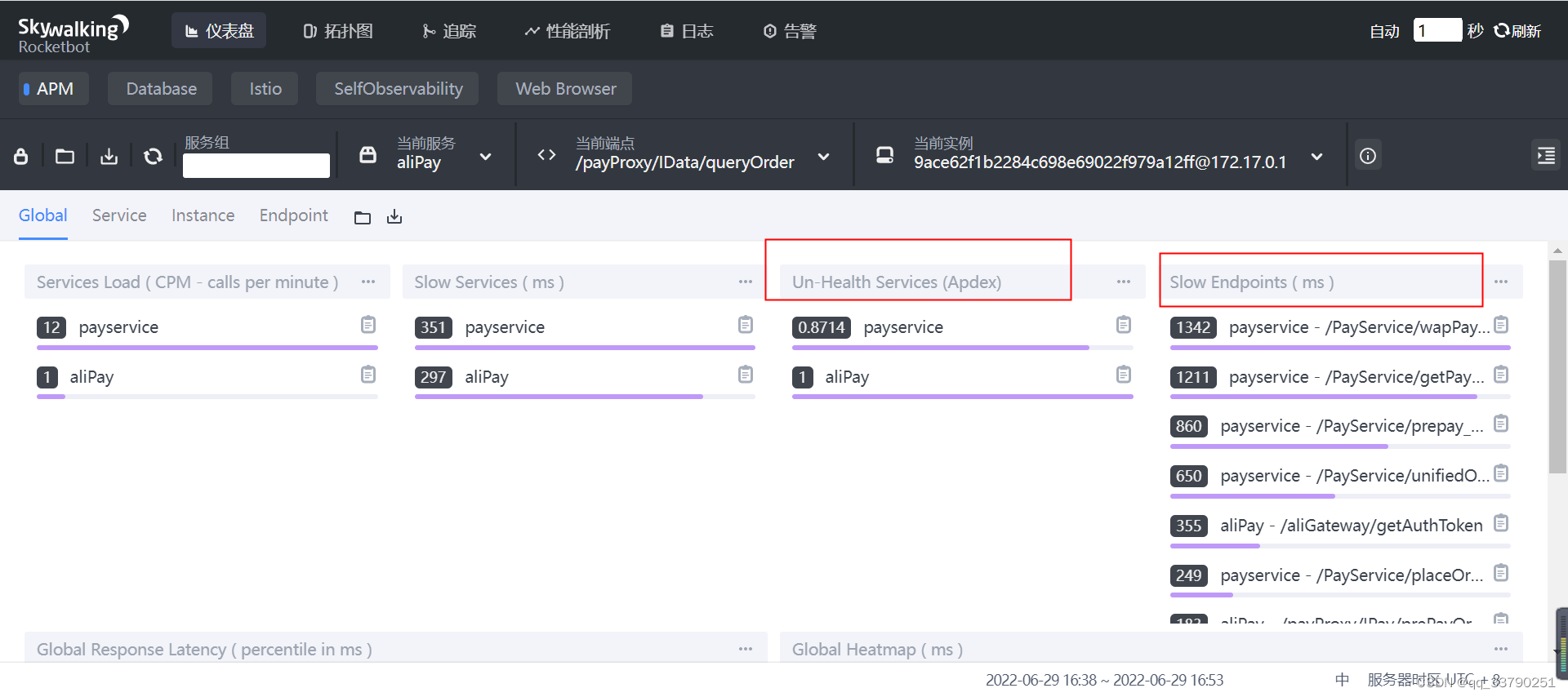Toggle 自动 auto refresh option
Image resolution: width=1568 pixels, height=697 pixels.
(1384, 31)
